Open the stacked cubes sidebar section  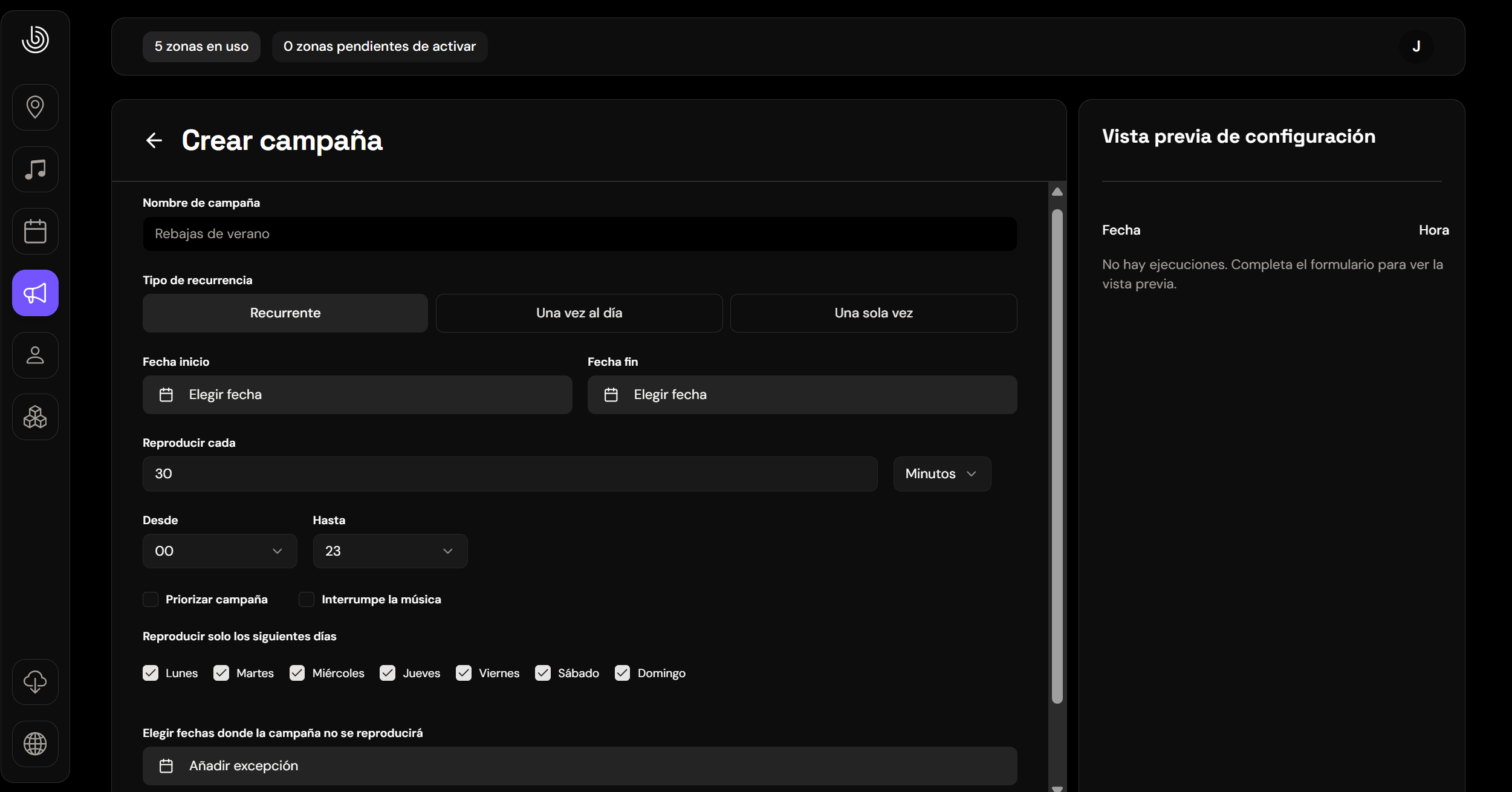coord(35,417)
